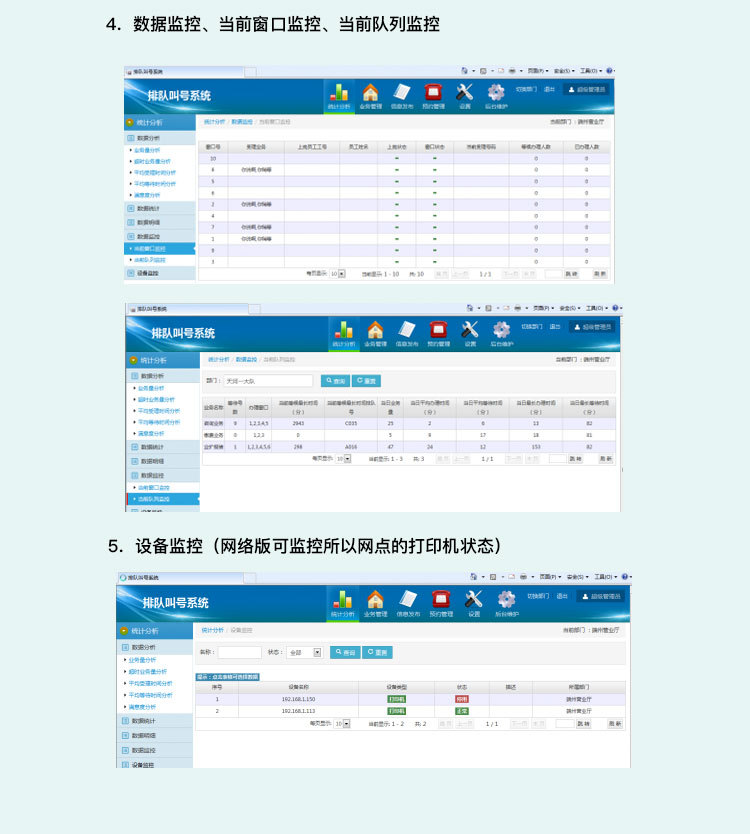Click browser print icon in top screenshot toolbar
The width and height of the screenshot is (750, 834).
point(512,70)
